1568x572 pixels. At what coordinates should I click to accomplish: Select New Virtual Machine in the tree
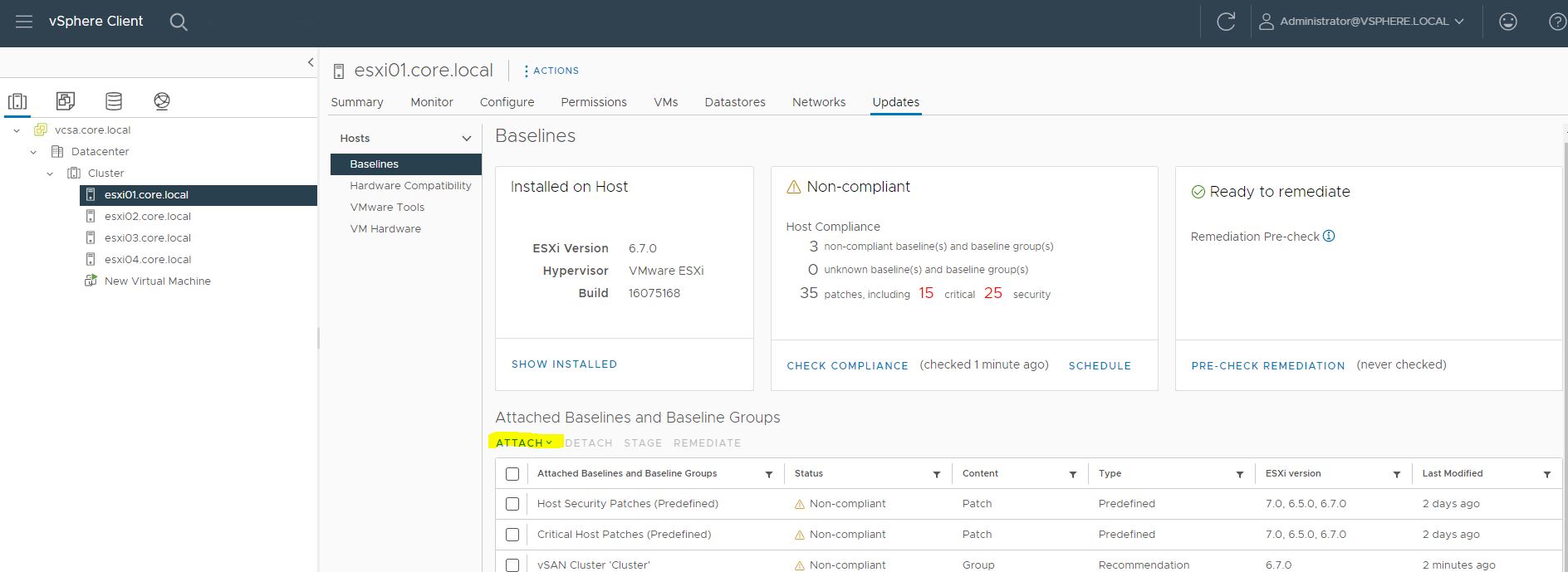[x=158, y=281]
